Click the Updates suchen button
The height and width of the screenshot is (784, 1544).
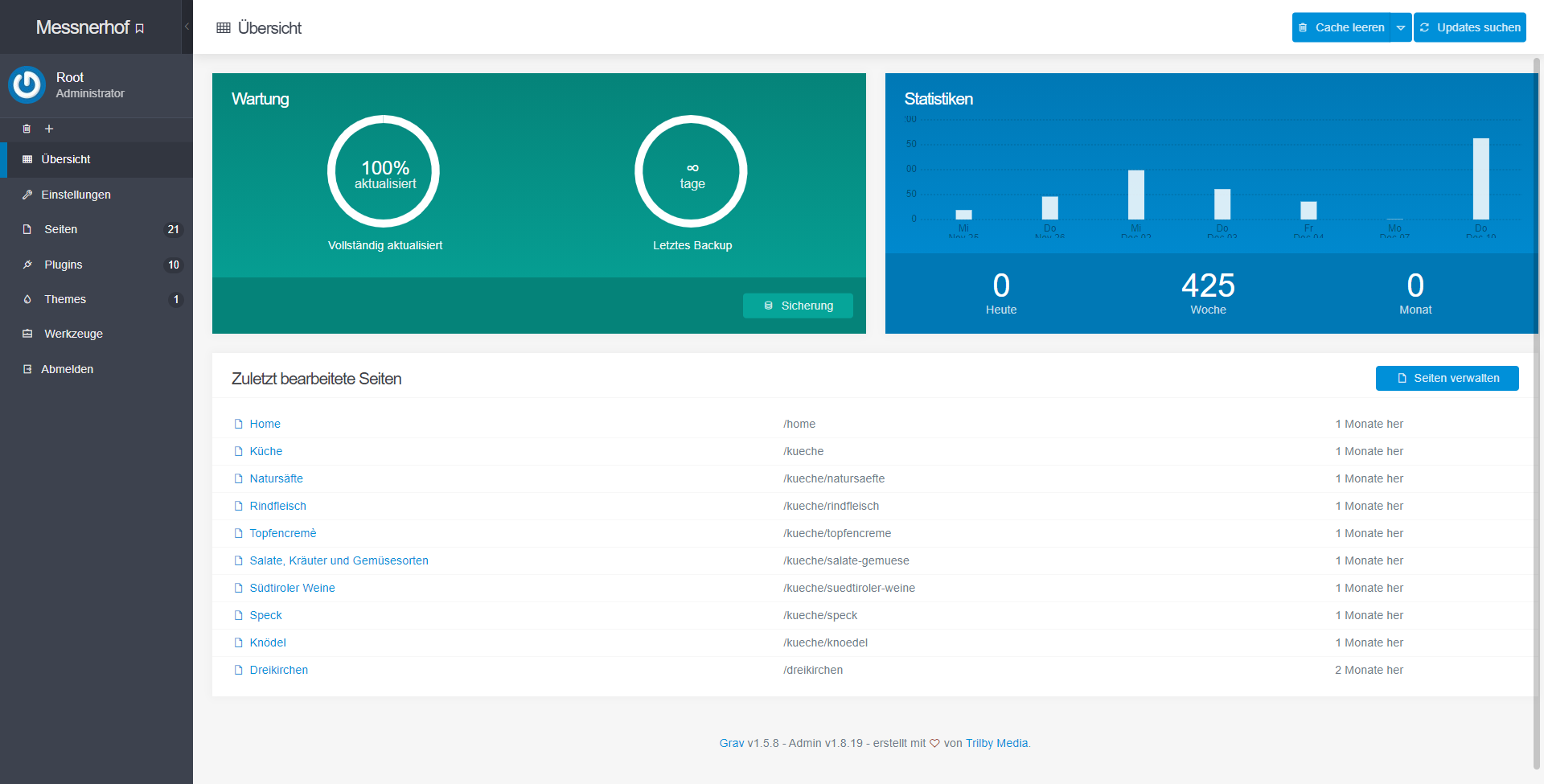click(1470, 27)
